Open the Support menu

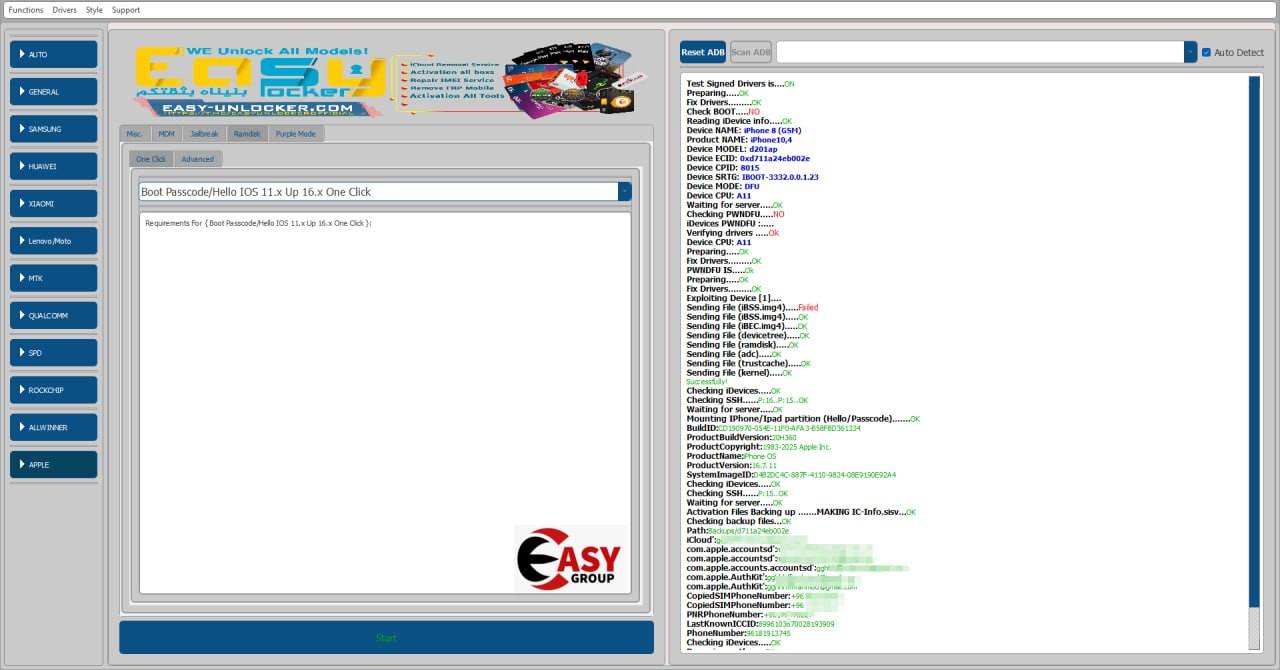[x=126, y=10]
